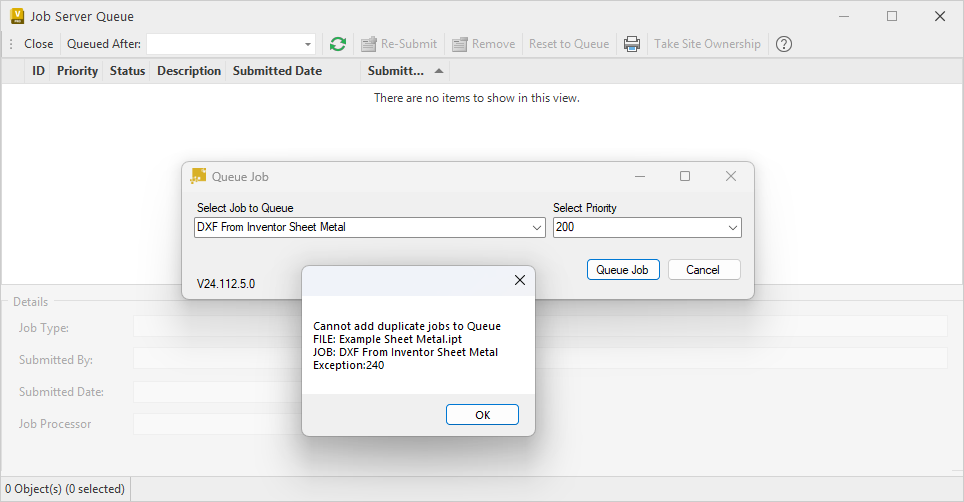Sort by Submitted Date column header
Screen dimensions: 964x502
pos(277,71)
